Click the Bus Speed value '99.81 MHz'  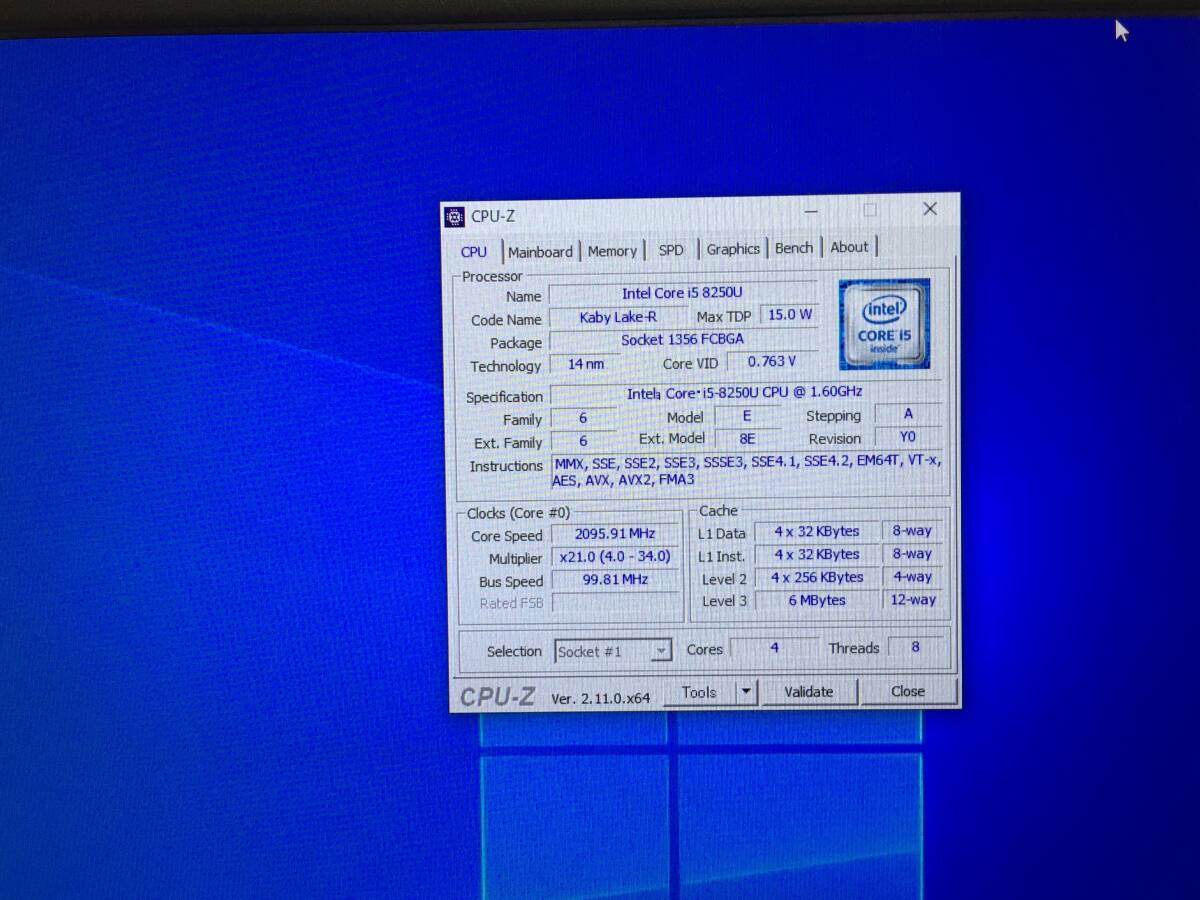[x=615, y=580]
